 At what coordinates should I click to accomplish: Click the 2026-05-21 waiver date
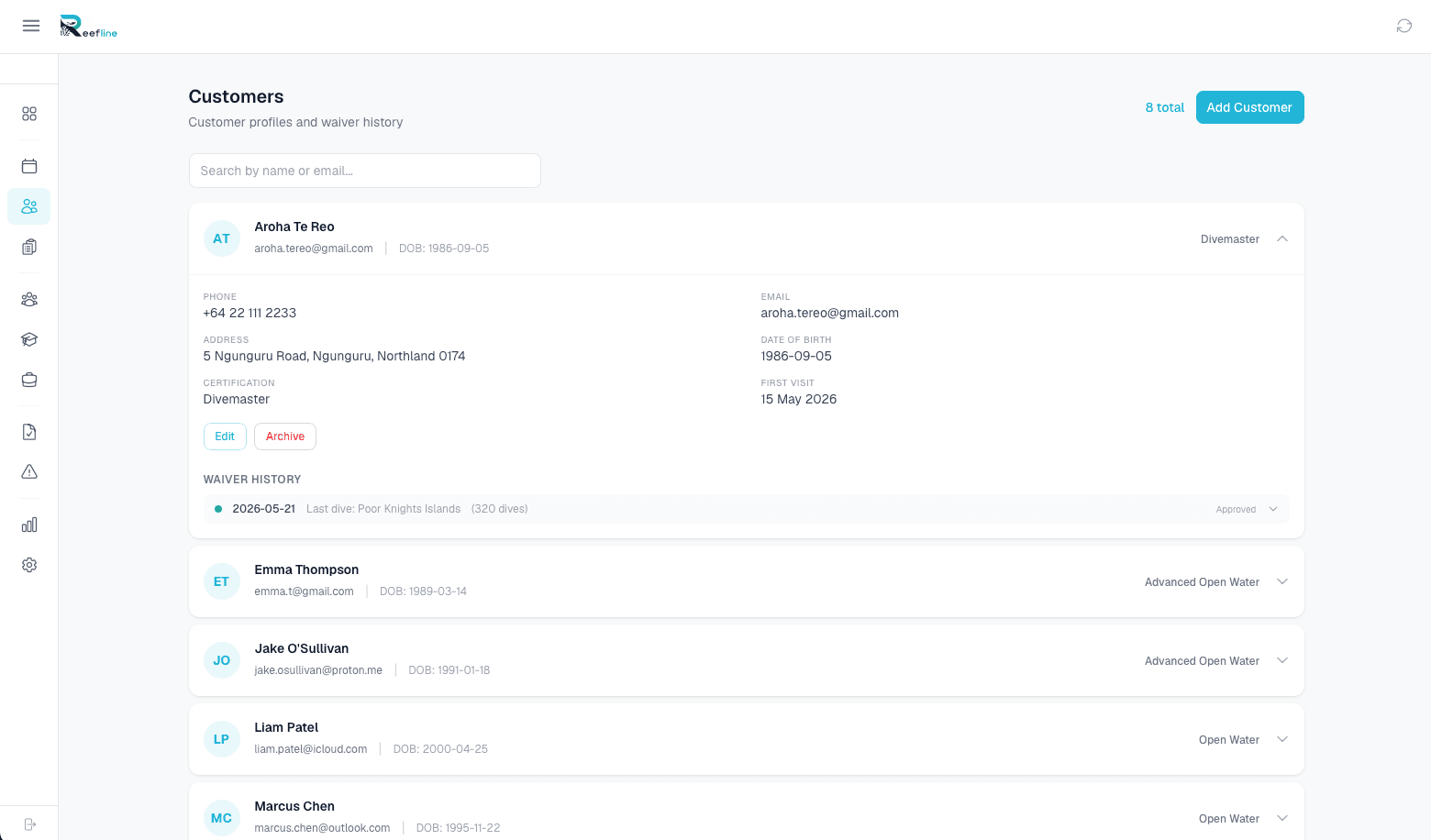tap(264, 509)
